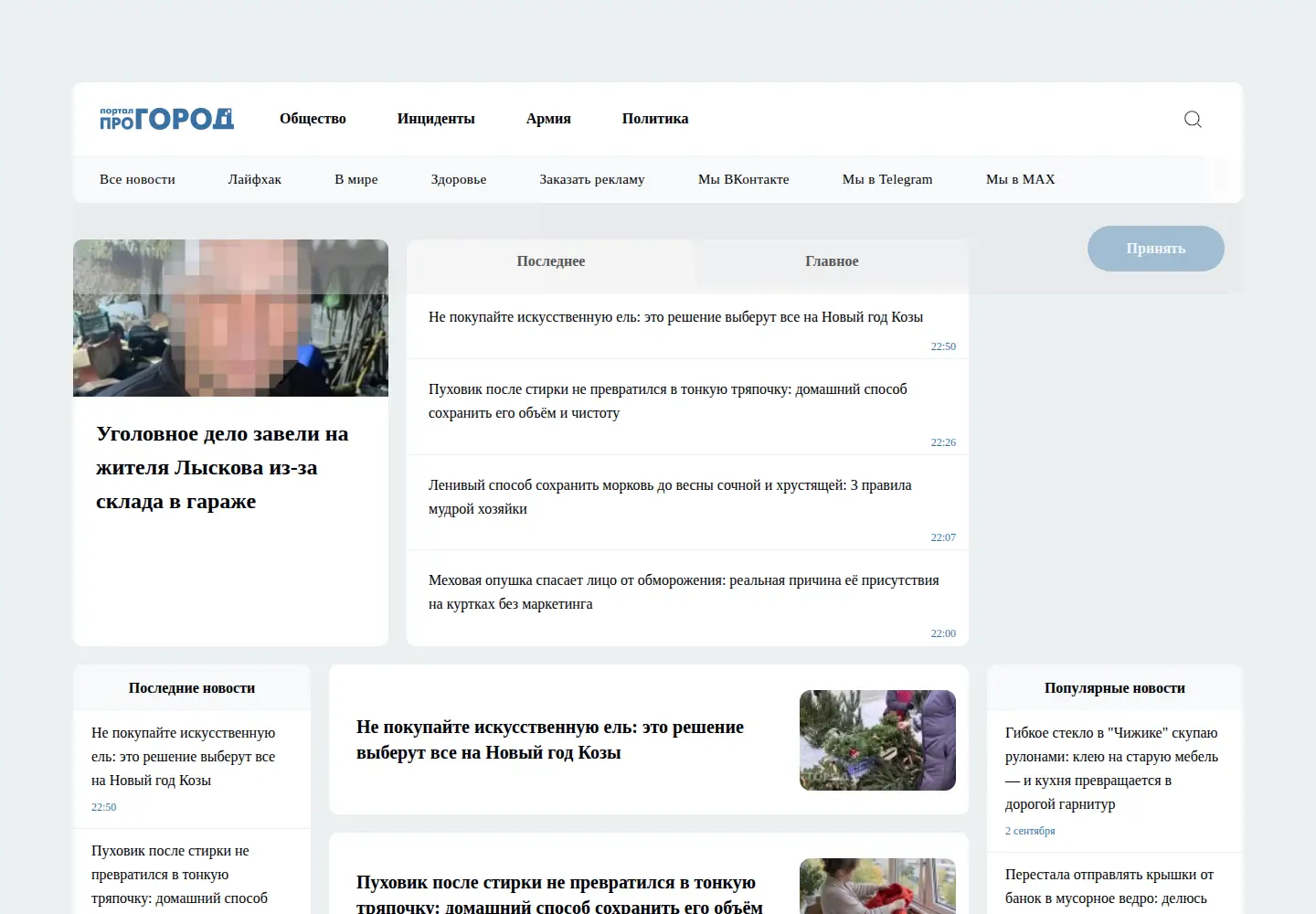Open the Лайфхак category
The width and height of the screenshot is (1316, 914).
pos(255,179)
